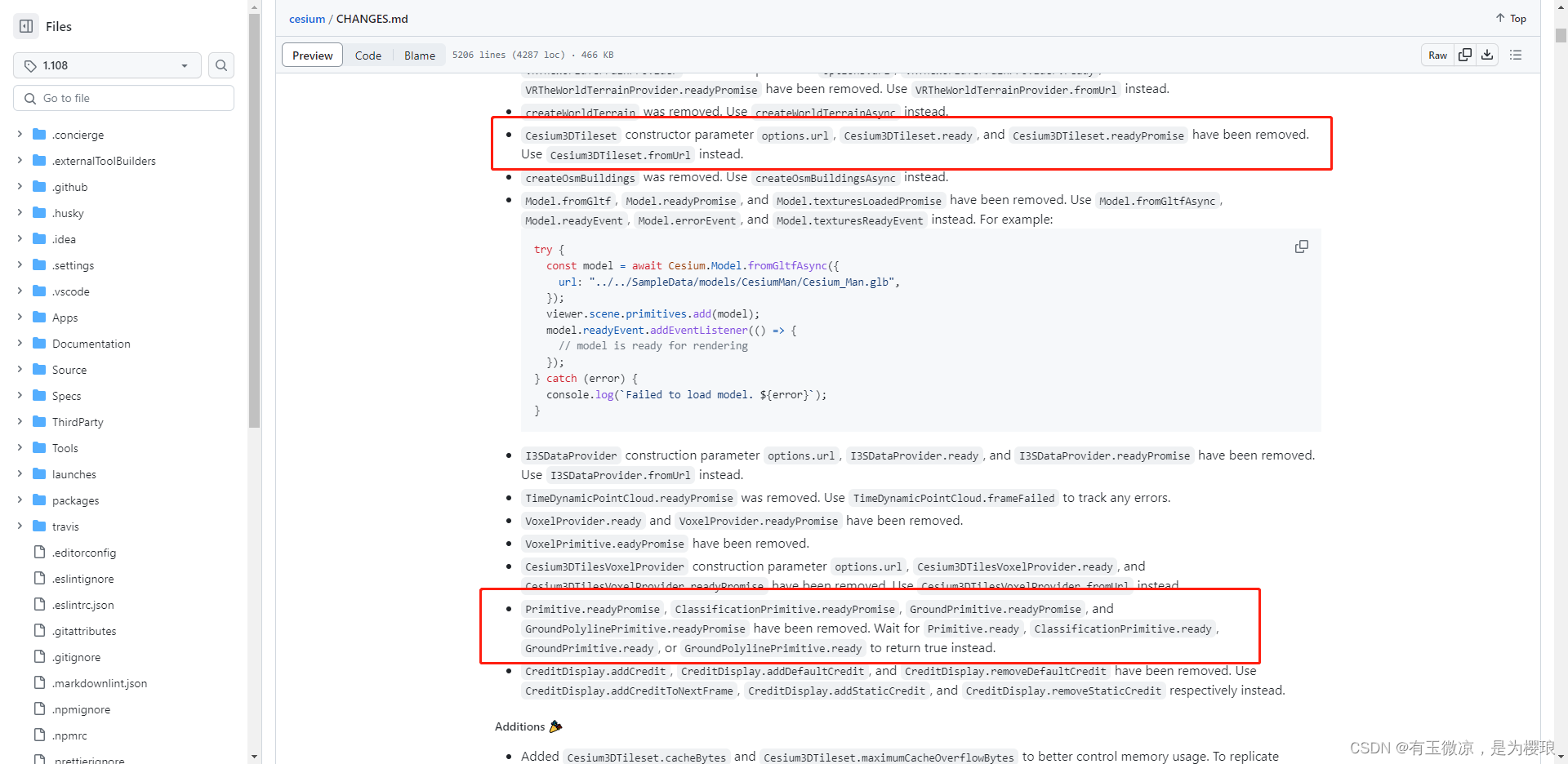The image size is (1568, 764).
Task: Expand the .github folder chevron
Action: [x=20, y=186]
